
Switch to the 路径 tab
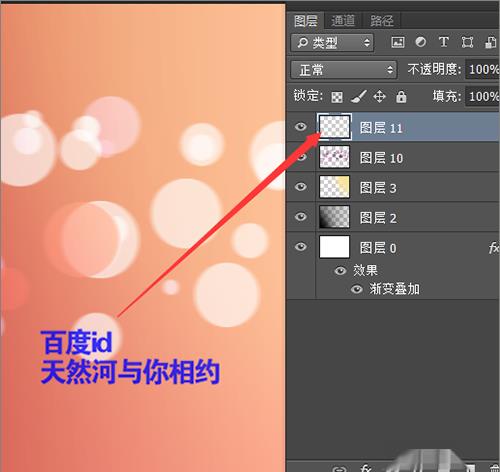point(382,21)
